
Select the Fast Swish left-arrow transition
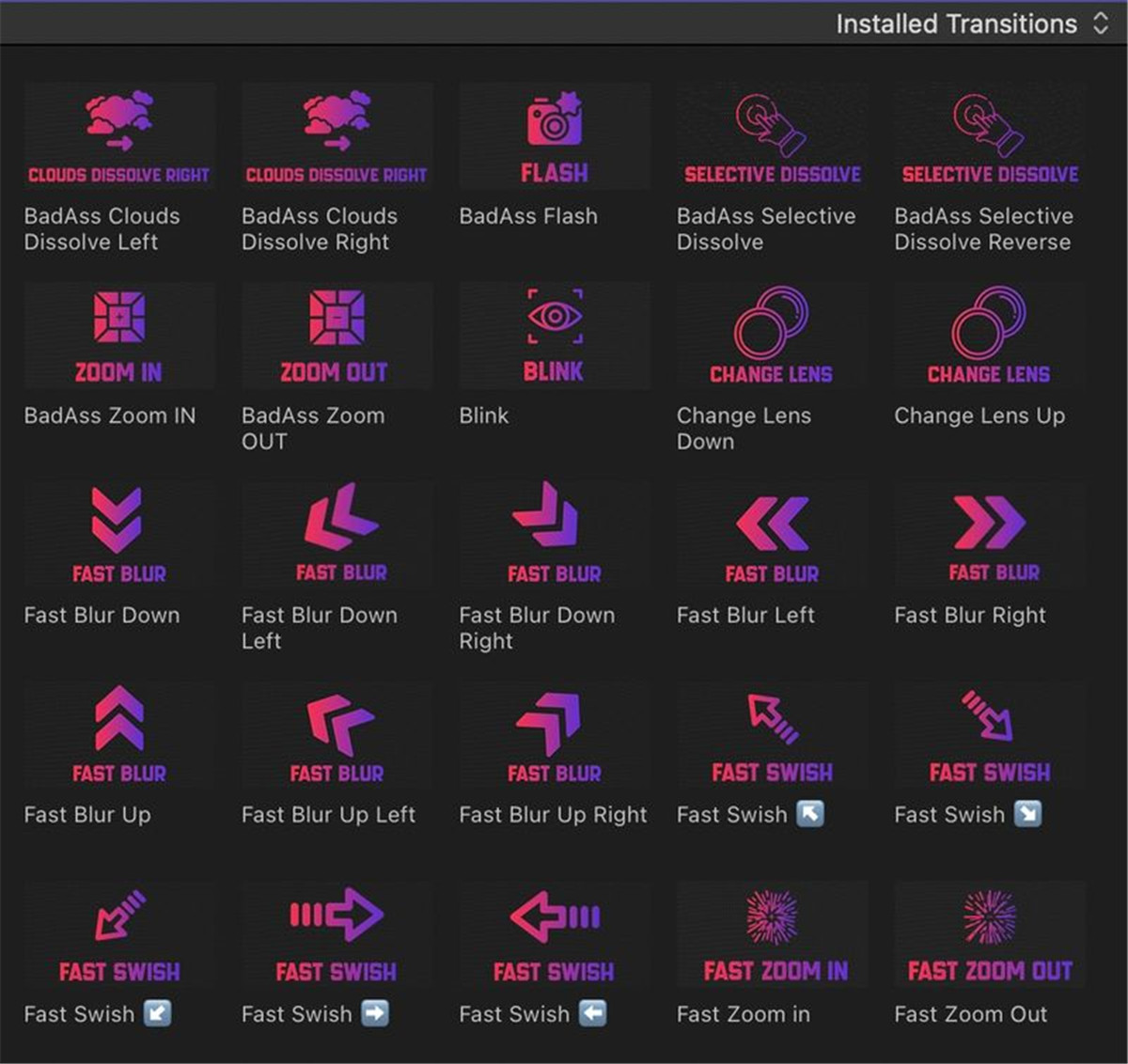[554, 933]
